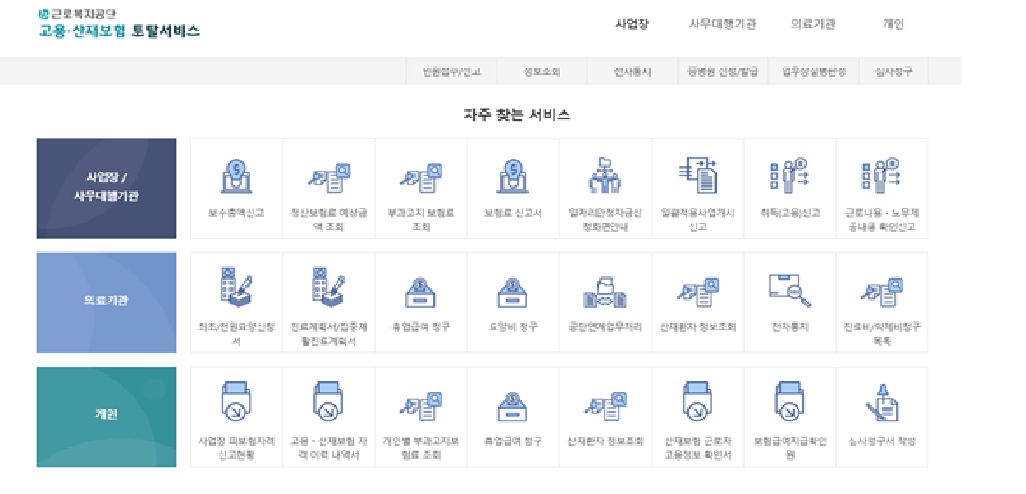Open 고용·산재보험 자격이력 내역서 icon
Screen dimensions: 1026x494
pos(328,402)
